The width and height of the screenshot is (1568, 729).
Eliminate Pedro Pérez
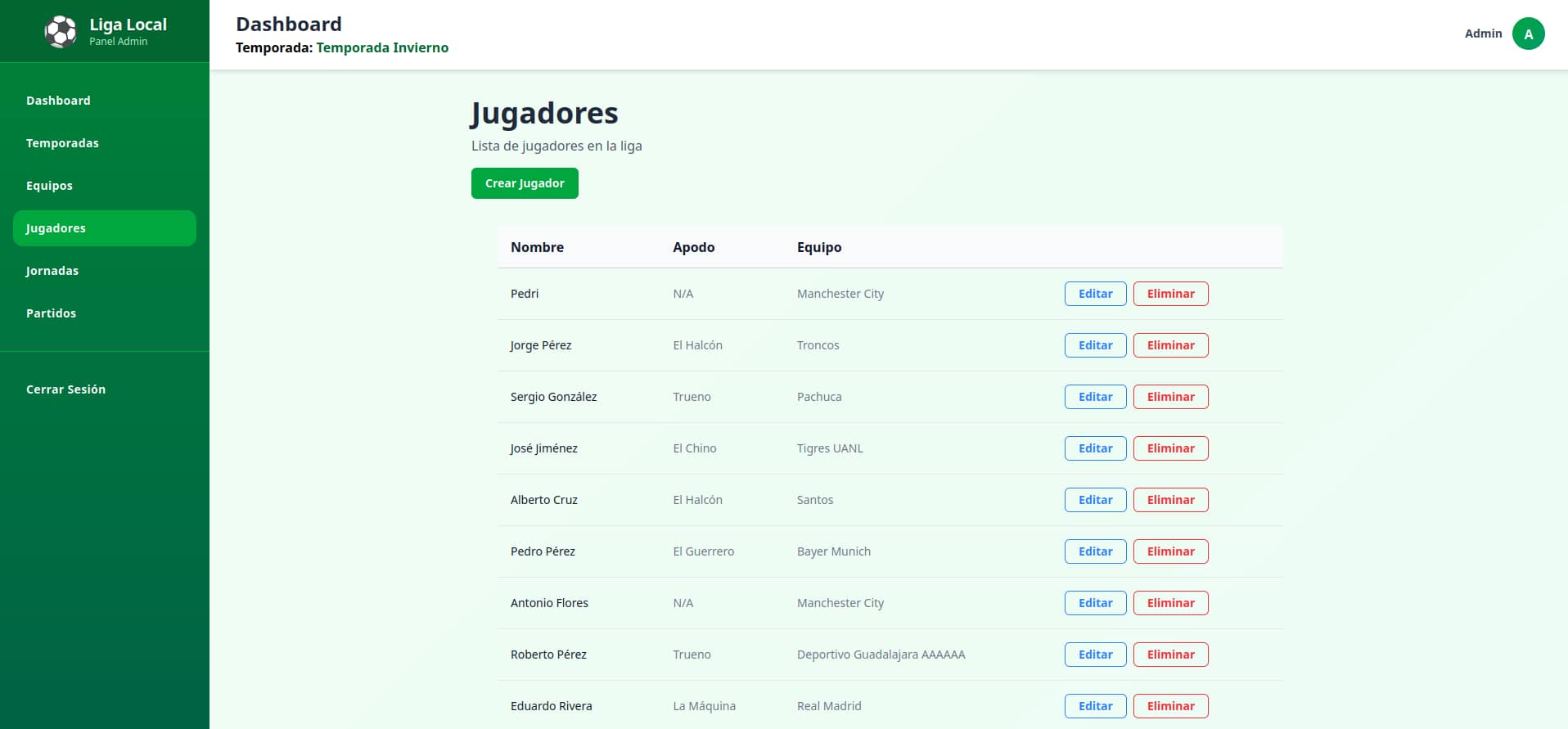pyautogui.click(x=1170, y=551)
